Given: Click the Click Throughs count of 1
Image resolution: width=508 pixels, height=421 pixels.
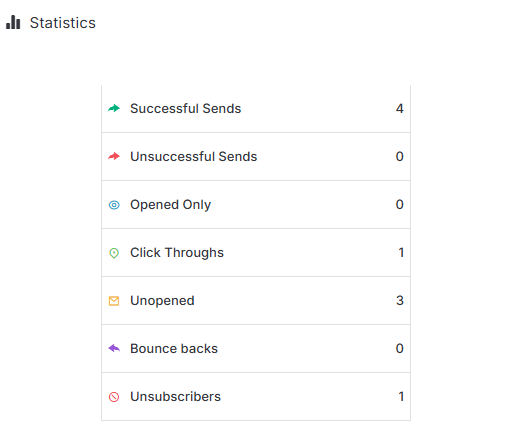Looking at the screenshot, I should click(401, 252).
